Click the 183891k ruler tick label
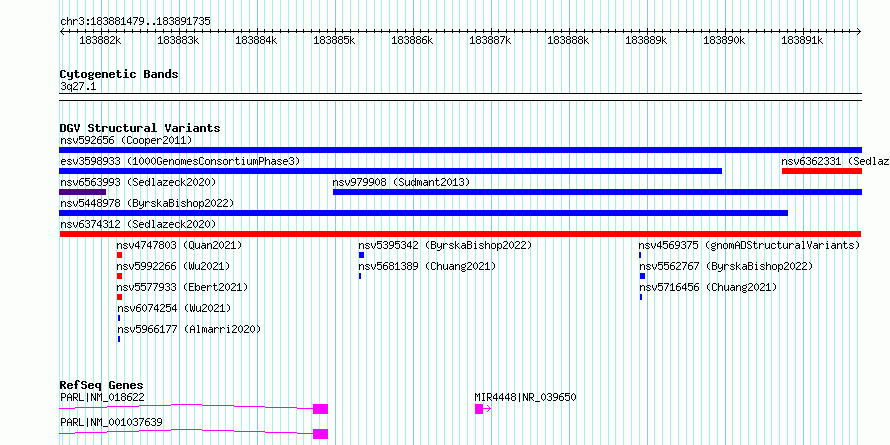 tap(802, 40)
